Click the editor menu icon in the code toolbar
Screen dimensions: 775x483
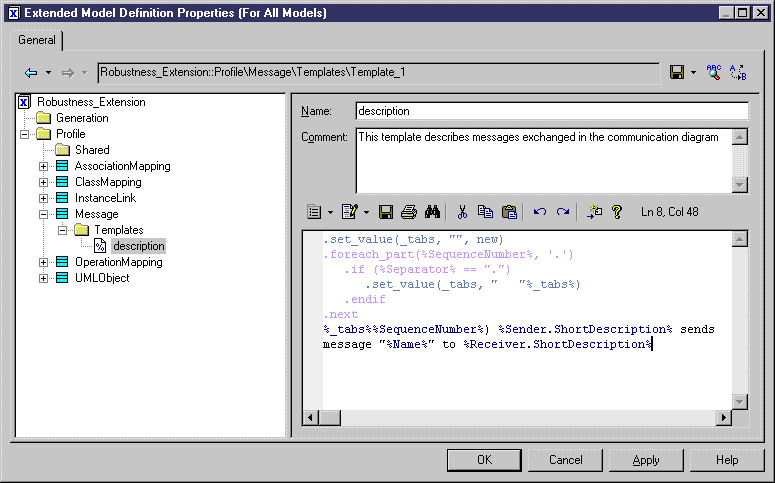314,212
